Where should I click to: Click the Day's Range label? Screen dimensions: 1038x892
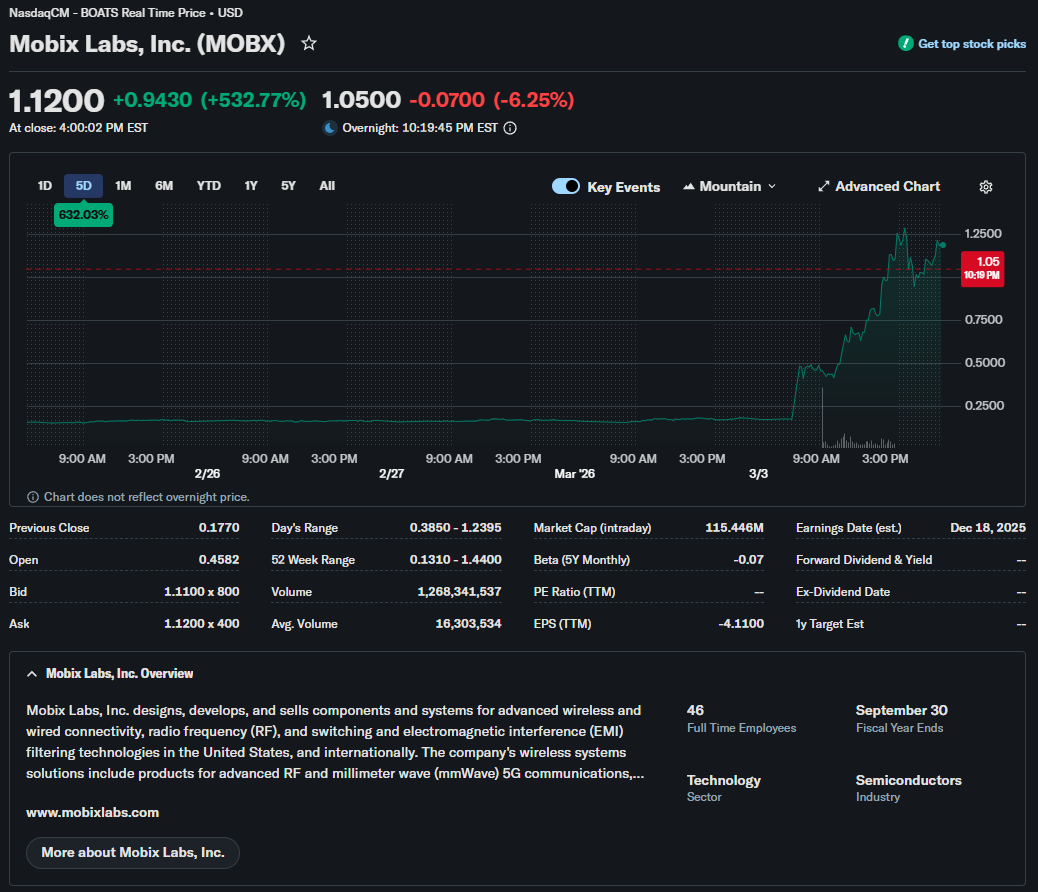point(305,528)
